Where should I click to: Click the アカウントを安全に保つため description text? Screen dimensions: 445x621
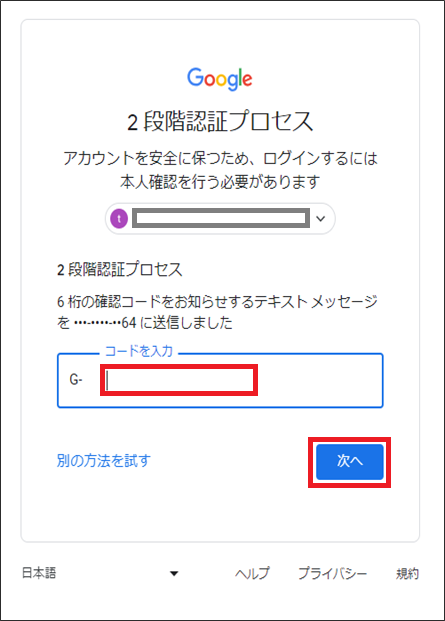(x=220, y=158)
